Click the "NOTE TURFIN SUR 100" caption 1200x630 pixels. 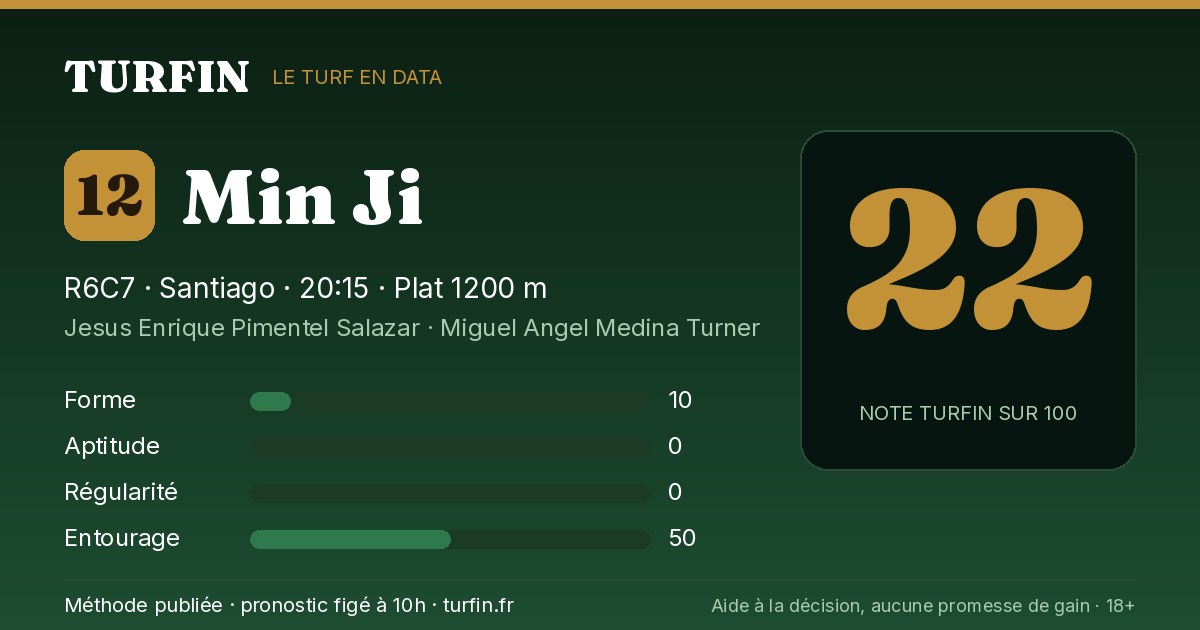coord(968,413)
